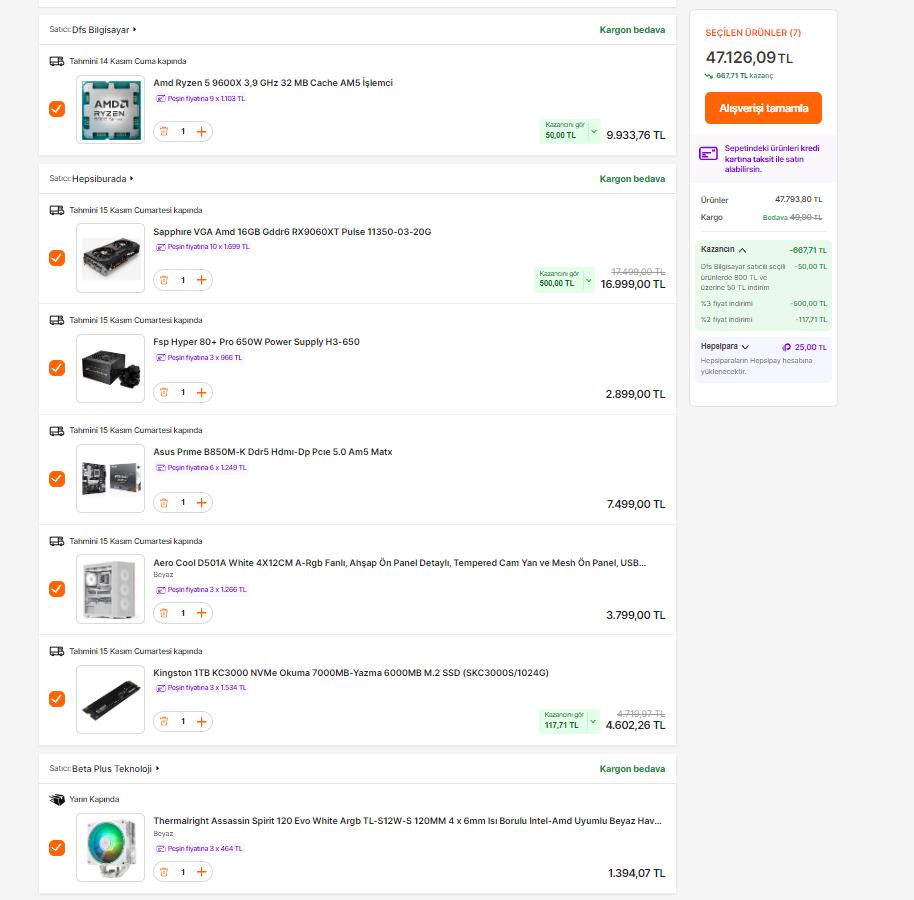The image size is (914, 900).
Task: Click delivery truck icon for 14 Kasım Cuma
Action: (x=57, y=61)
